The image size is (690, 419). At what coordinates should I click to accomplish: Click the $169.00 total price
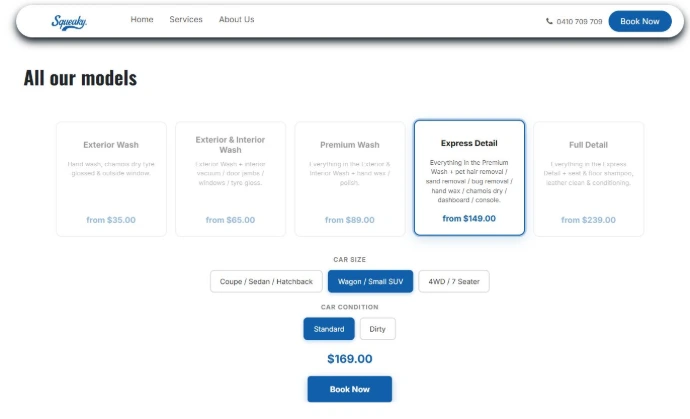[x=350, y=359]
